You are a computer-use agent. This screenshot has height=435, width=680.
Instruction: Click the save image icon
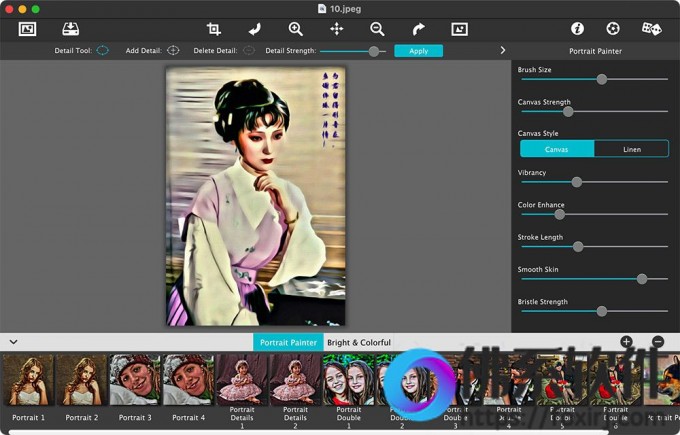point(71,29)
